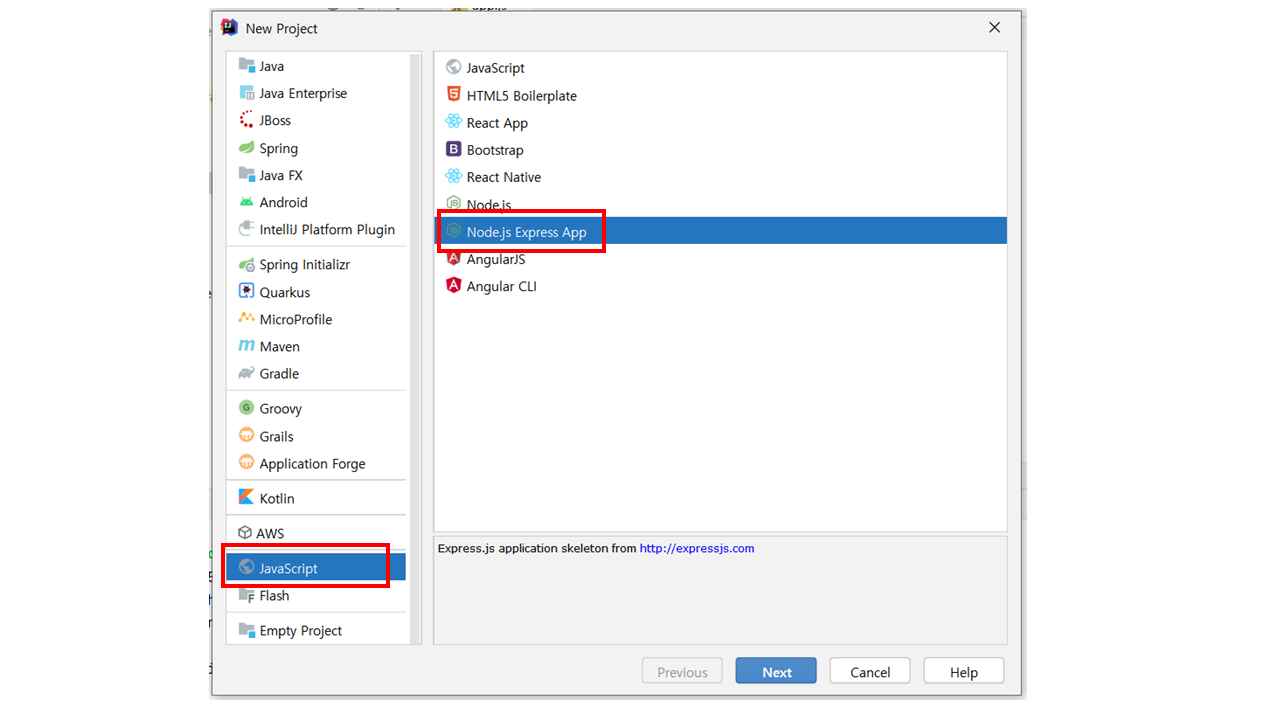Click the React App atom icon
This screenshot has width=1280, height=720.
(454, 122)
